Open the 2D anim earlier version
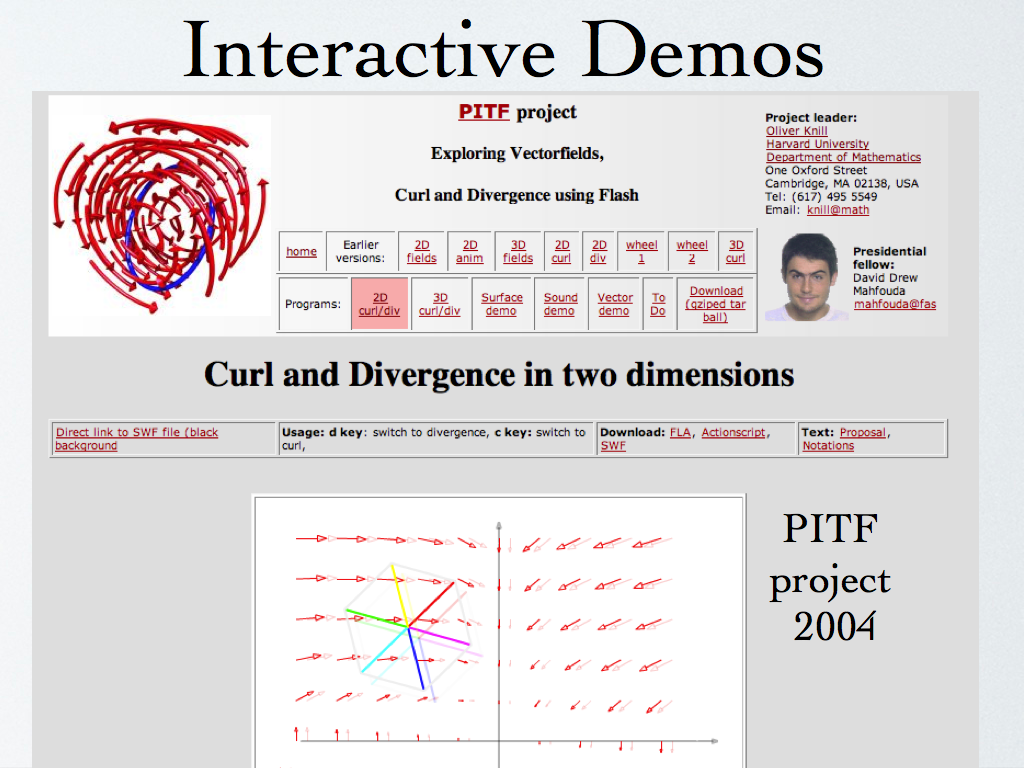 (x=469, y=251)
